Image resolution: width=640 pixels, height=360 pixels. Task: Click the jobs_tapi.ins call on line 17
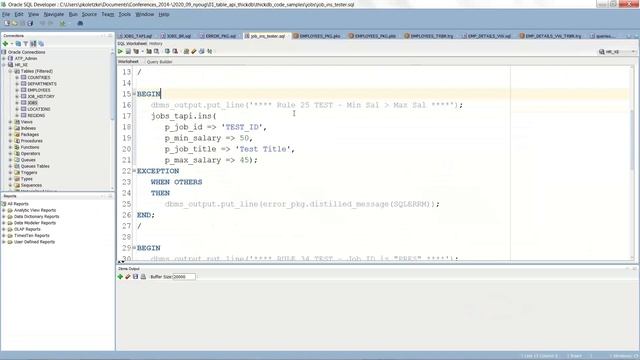point(184,116)
